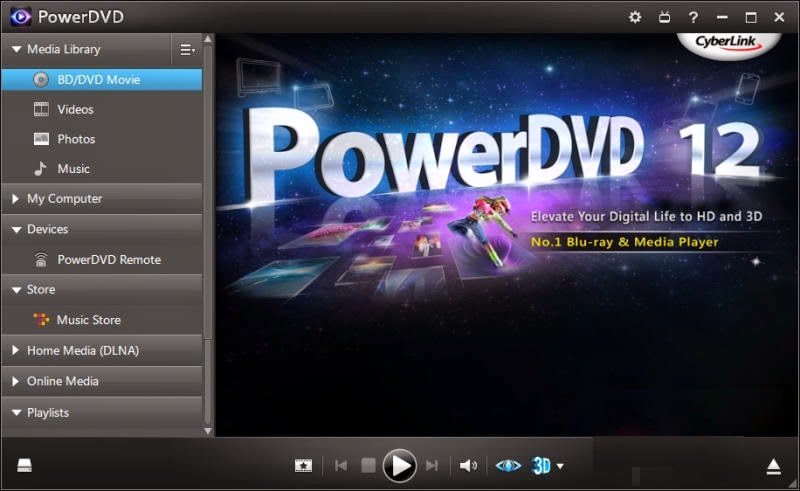Open the movie snapshot filmstrip icon
Image resolution: width=800 pixels, height=491 pixels.
(304, 465)
